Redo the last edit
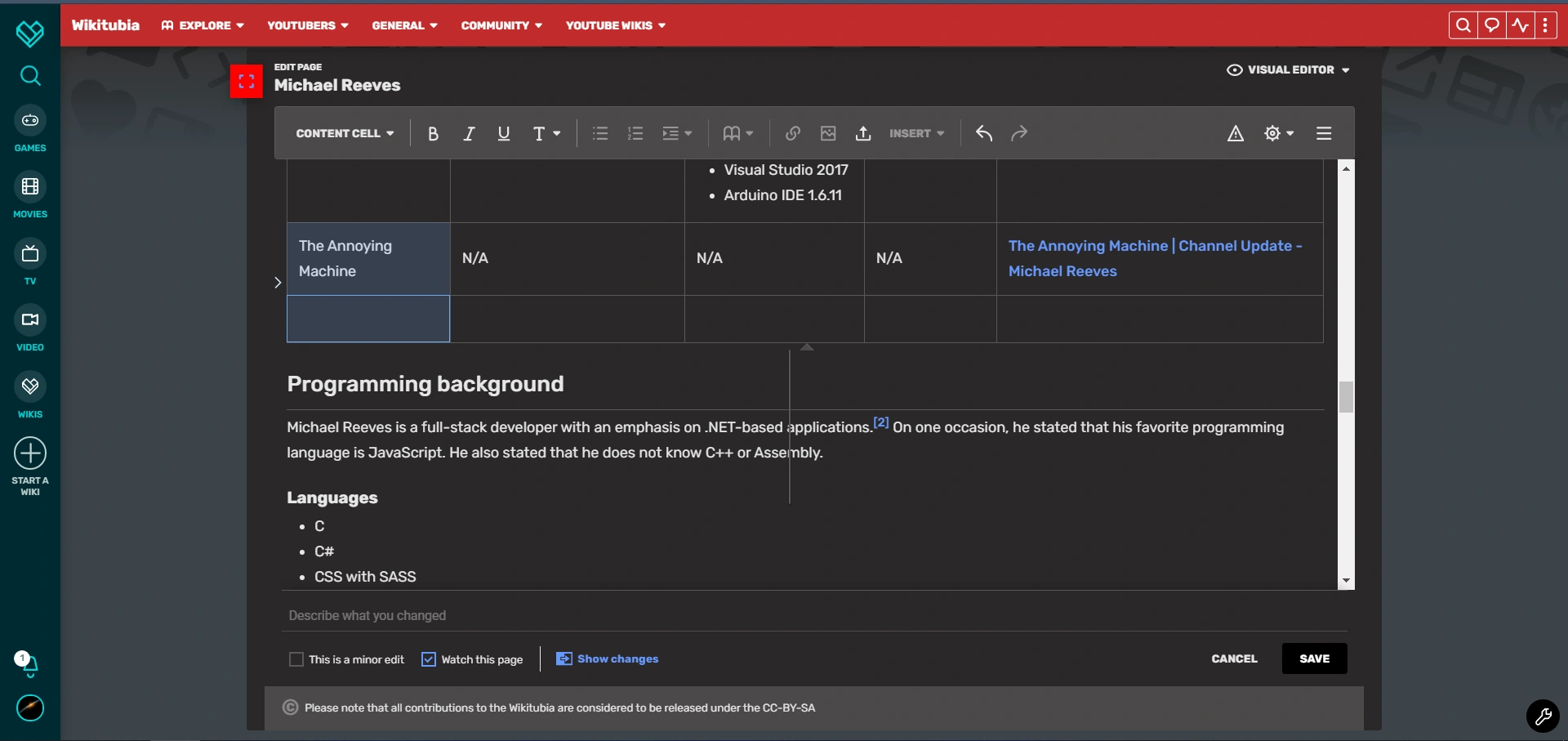 [1018, 133]
